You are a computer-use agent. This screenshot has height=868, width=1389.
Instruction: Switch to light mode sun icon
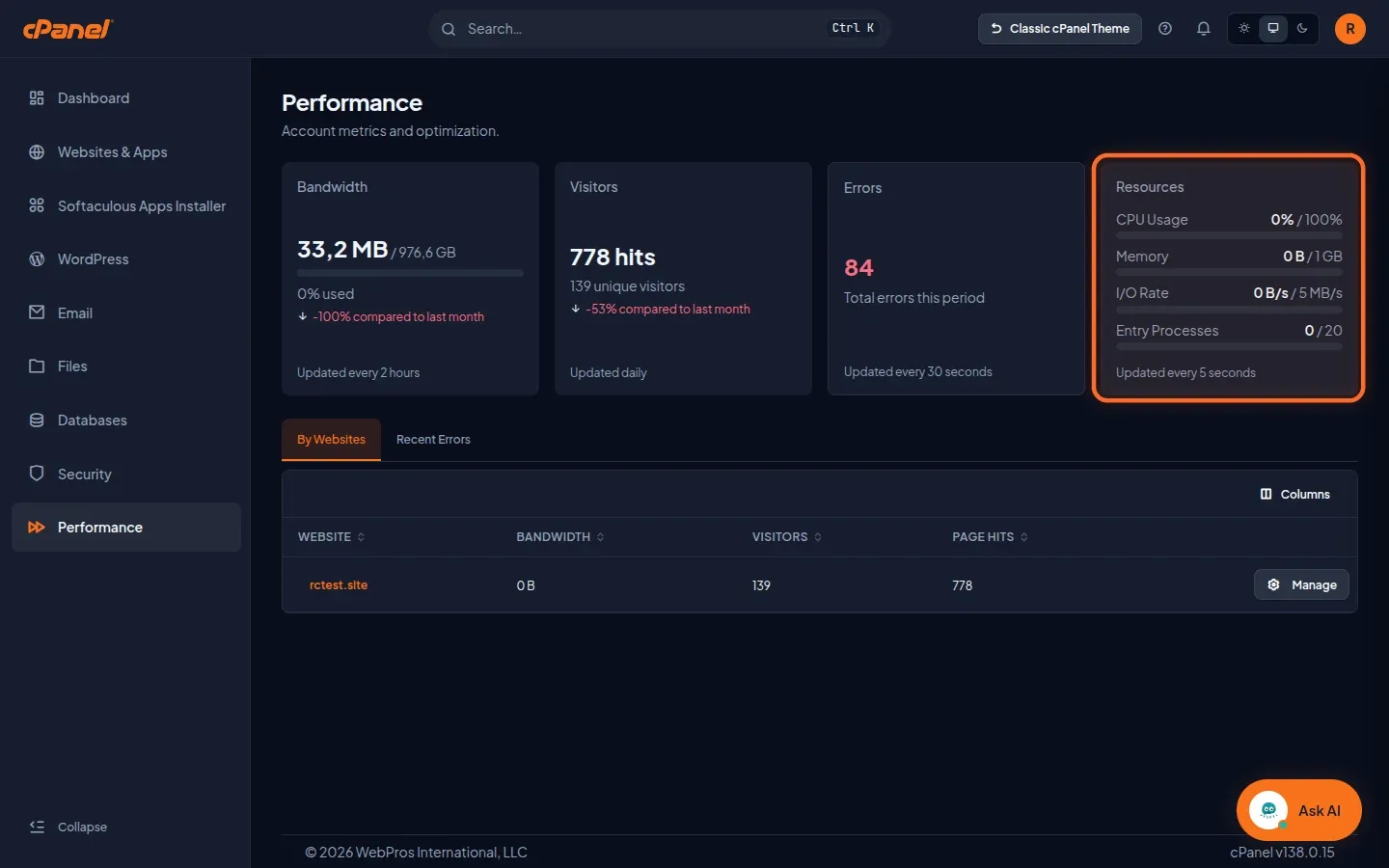1244,29
